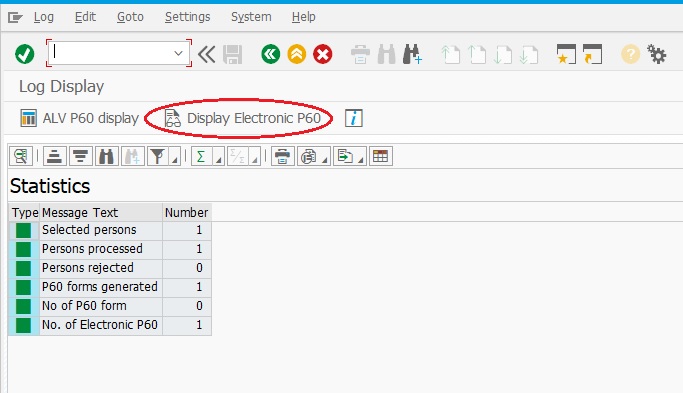683x393 pixels.
Task: Click the Save diskette icon
Action: click(x=233, y=54)
